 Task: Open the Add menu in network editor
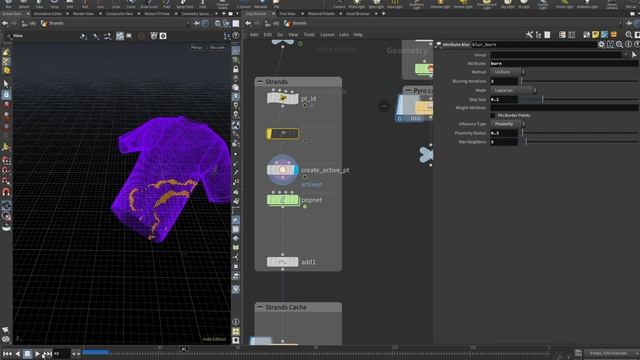tap(254, 35)
